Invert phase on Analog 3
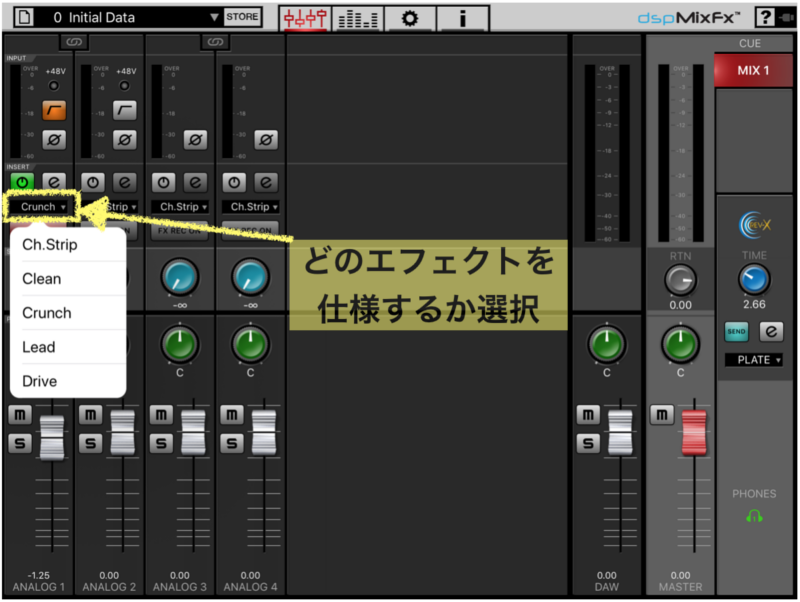The width and height of the screenshot is (800, 602). [195, 139]
